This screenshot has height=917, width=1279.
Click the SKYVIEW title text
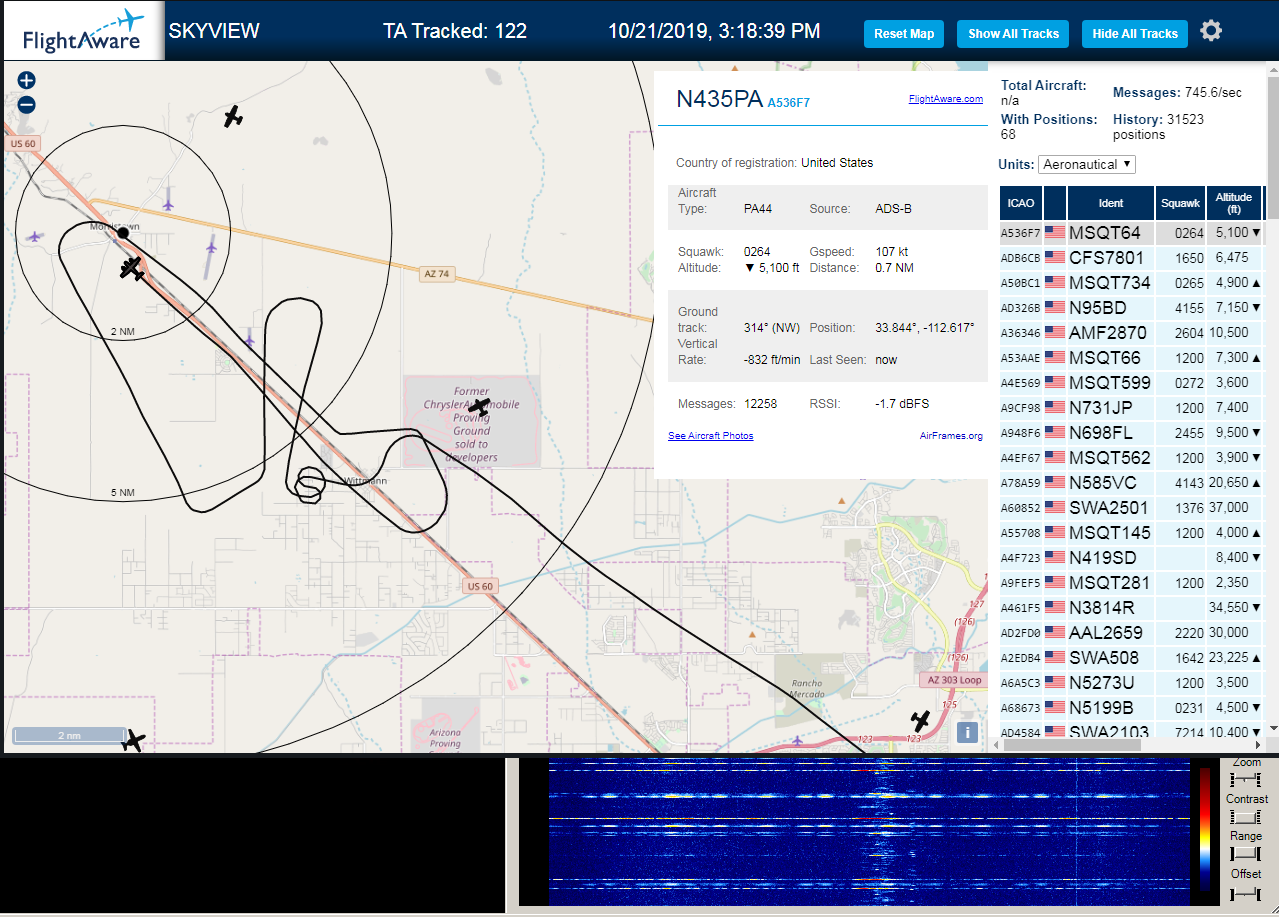coord(214,31)
